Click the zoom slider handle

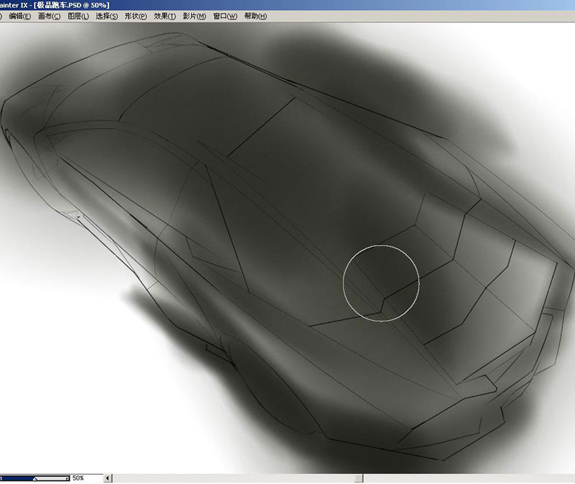click(35, 478)
